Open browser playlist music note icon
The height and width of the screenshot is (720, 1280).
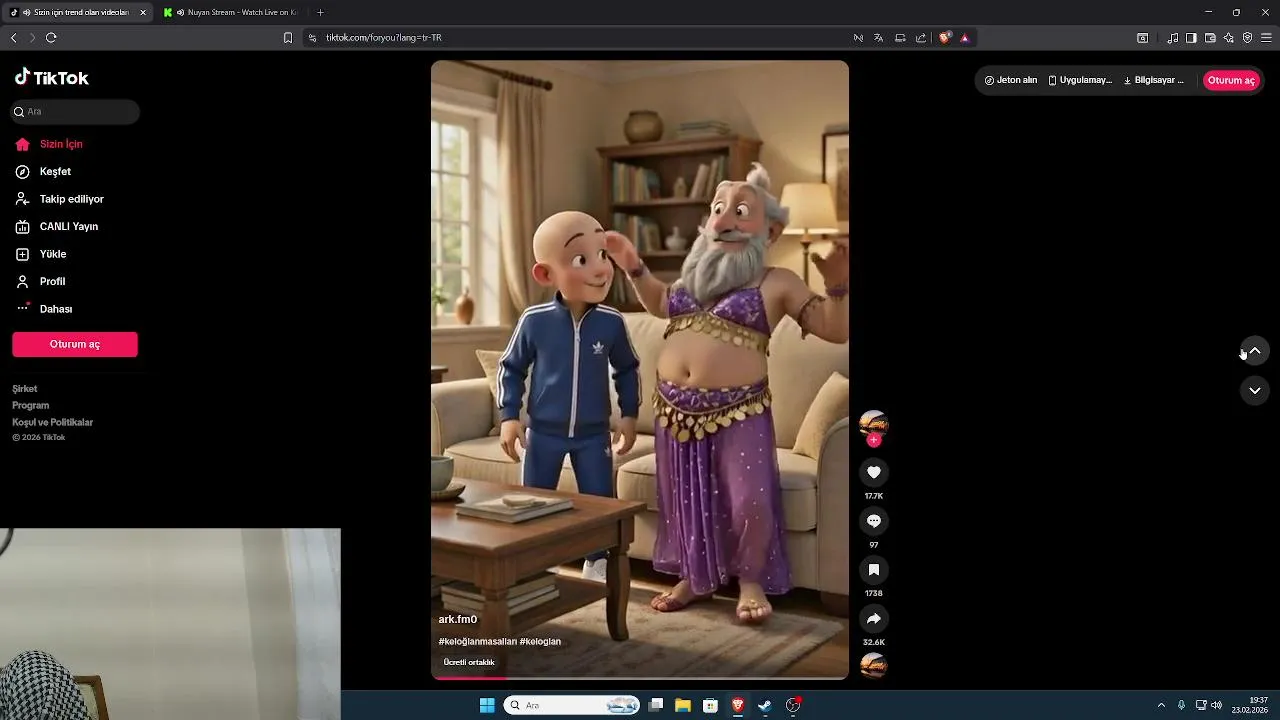tap(1172, 38)
